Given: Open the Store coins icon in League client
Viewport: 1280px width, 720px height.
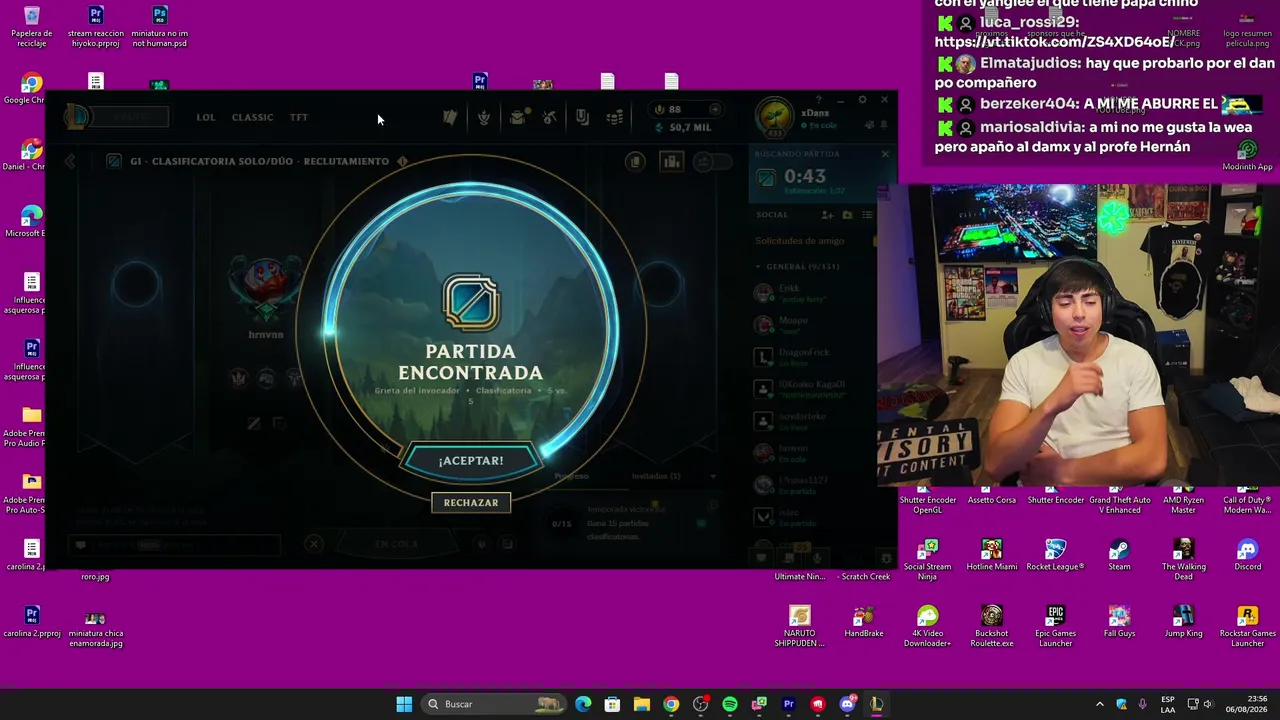Looking at the screenshot, I should (615, 117).
